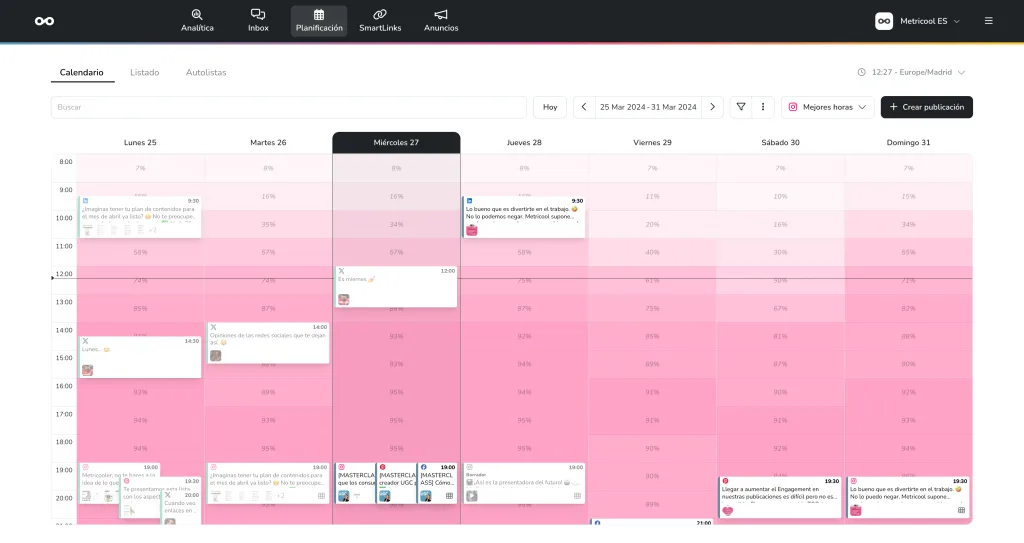Go to SmartLinks section
1024x543 pixels.
[x=380, y=21]
